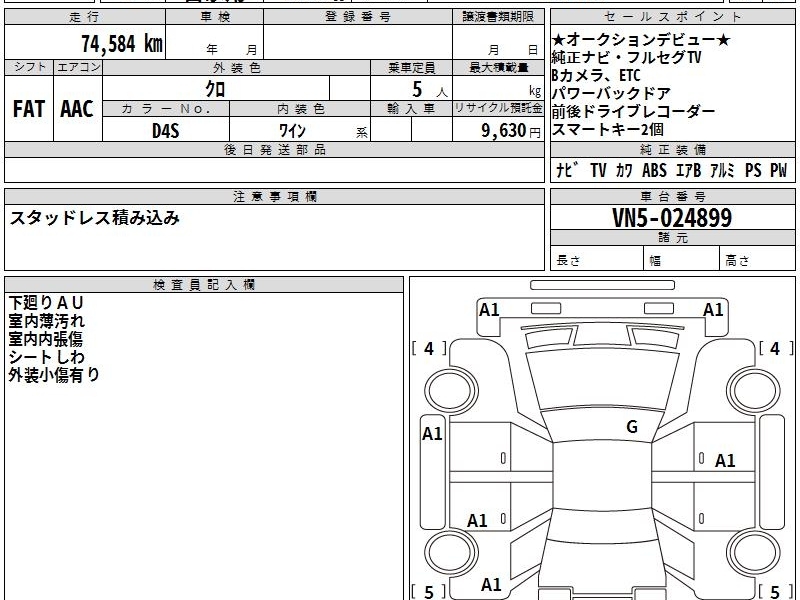The height and width of the screenshot is (600, 800).
Task: Click the TV equipment code
Action: pos(598,170)
